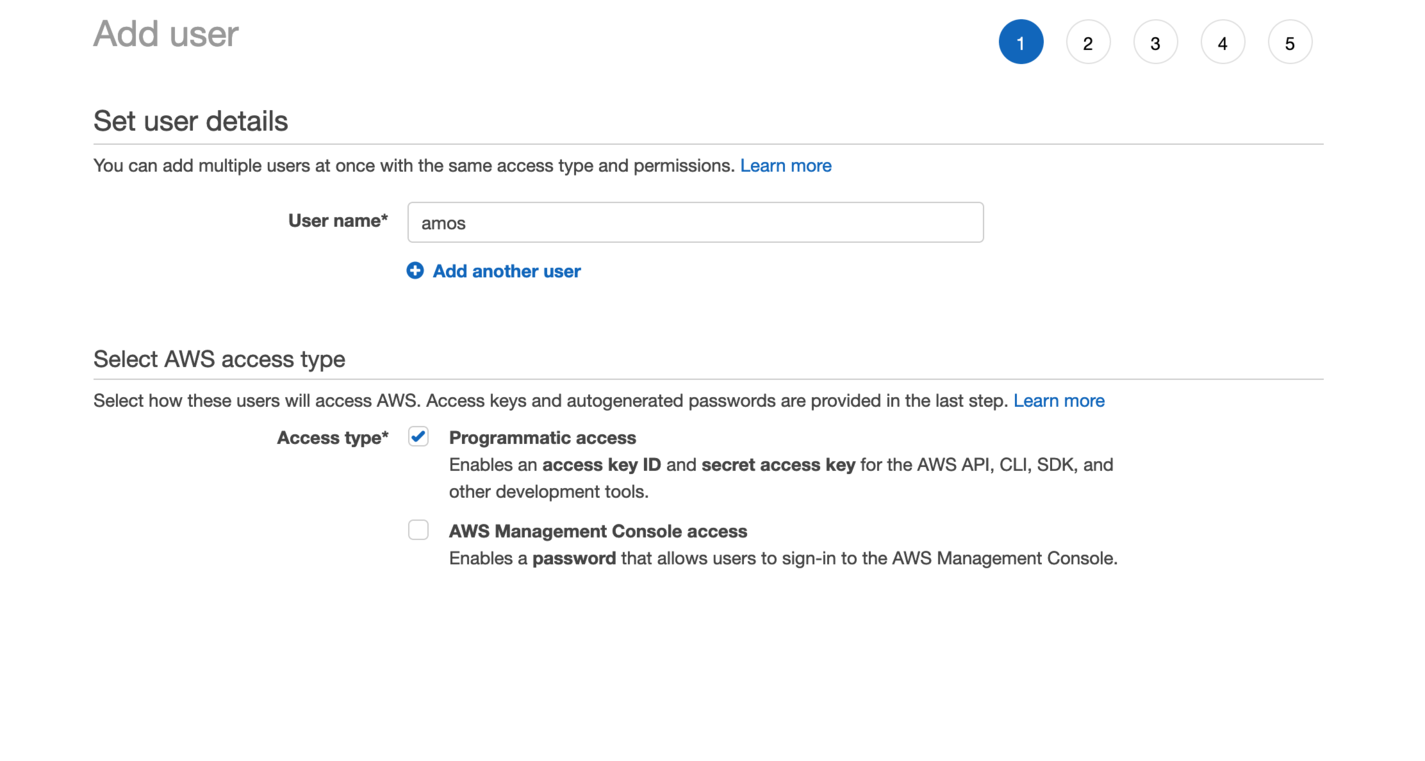
Task: Open step 3 of the Add user flow
Action: coord(1155,41)
